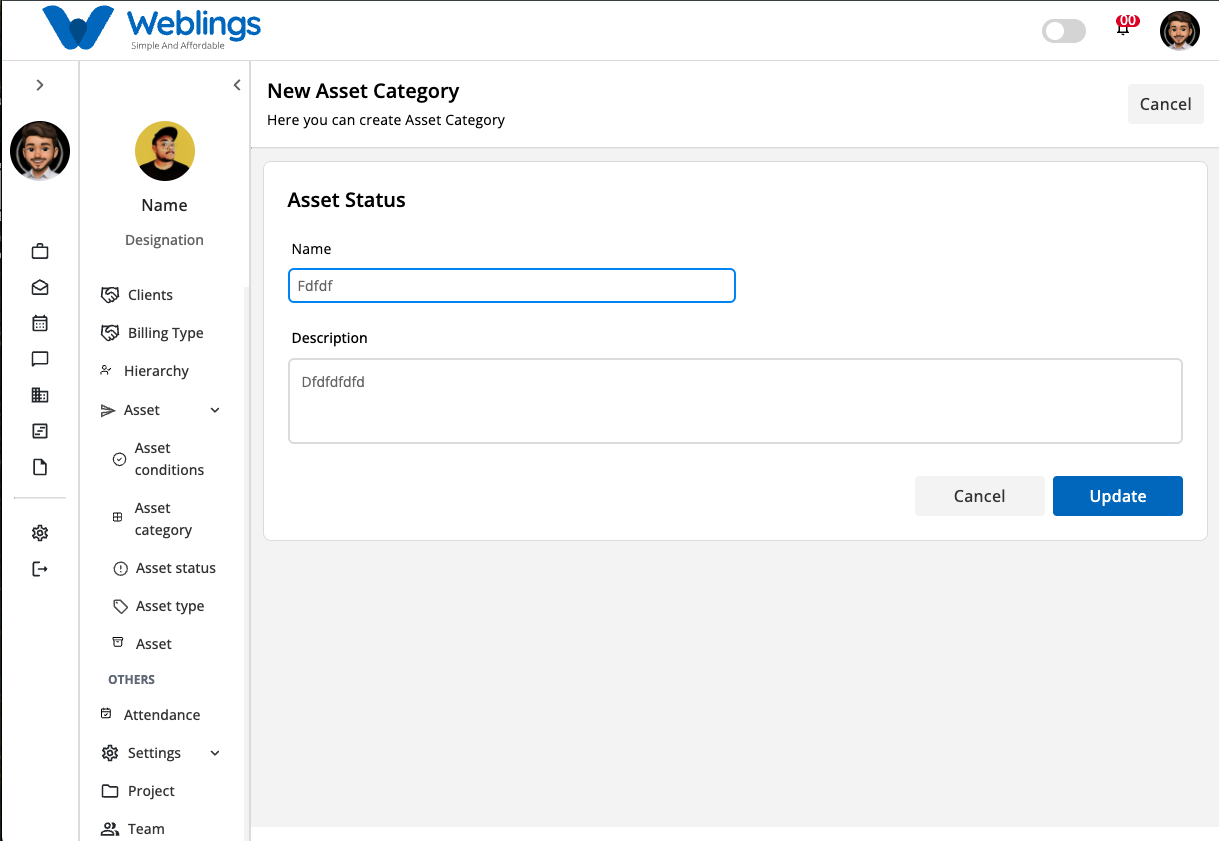
Task: Click the Update button
Action: click(1118, 496)
